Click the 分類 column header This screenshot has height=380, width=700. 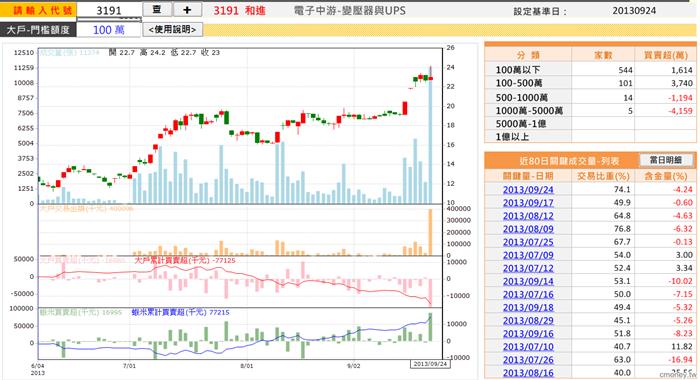(528, 55)
